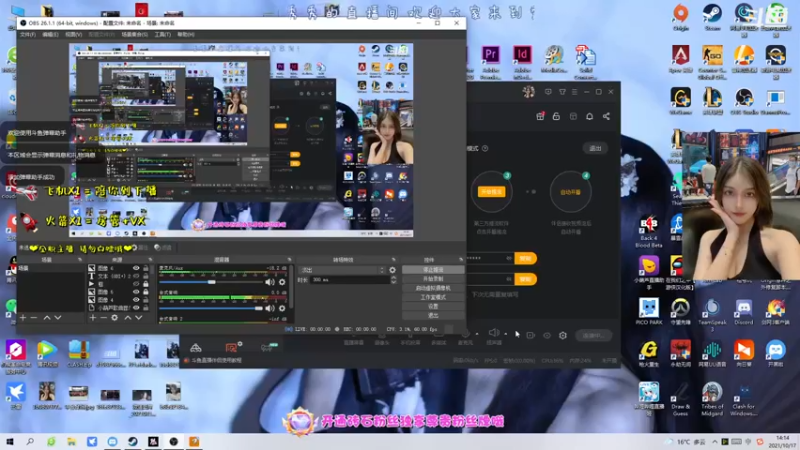Click the user avatar in Douyu title bar
Image resolution: width=800 pixels, height=450 pixels.
point(528,92)
